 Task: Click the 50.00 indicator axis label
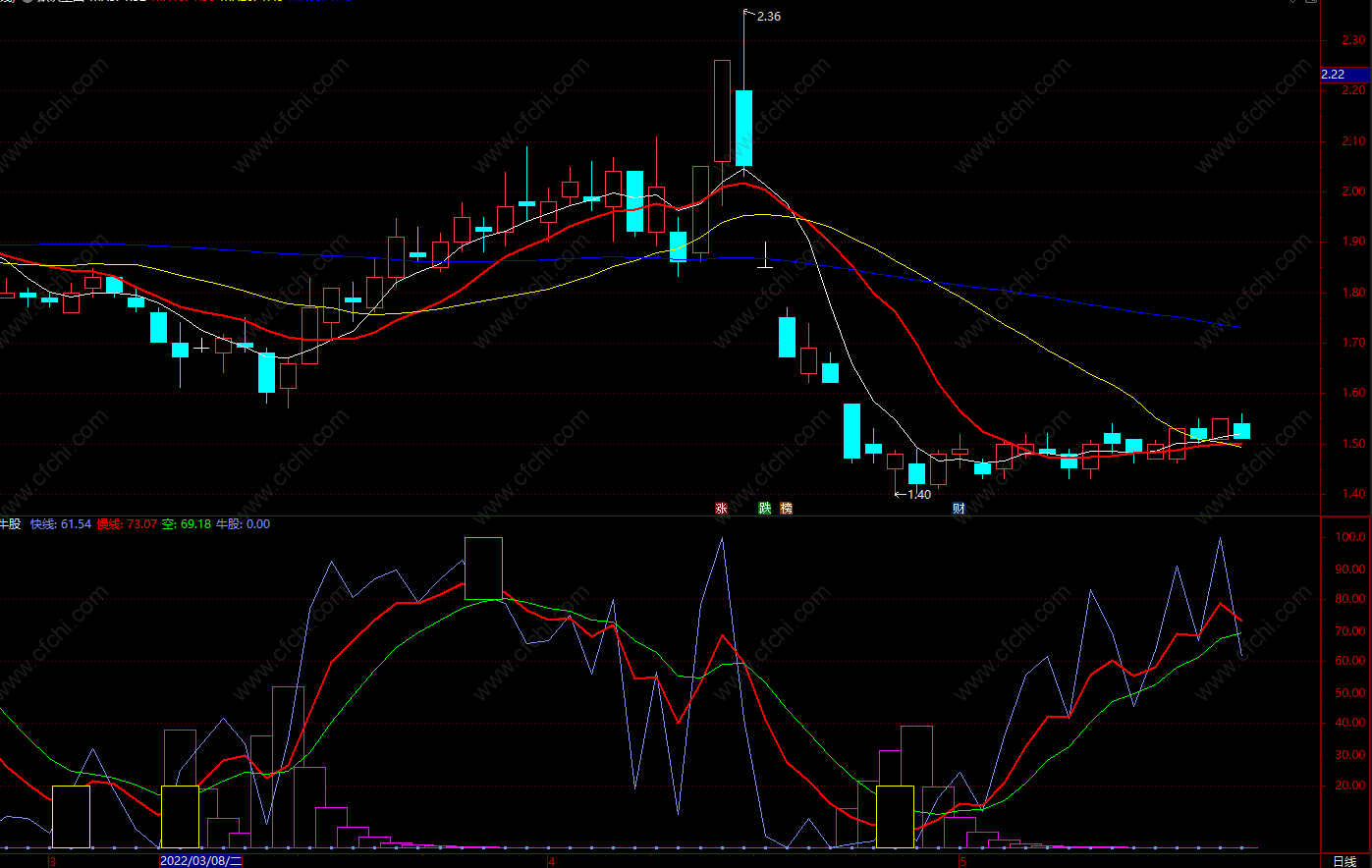[x=1350, y=693]
